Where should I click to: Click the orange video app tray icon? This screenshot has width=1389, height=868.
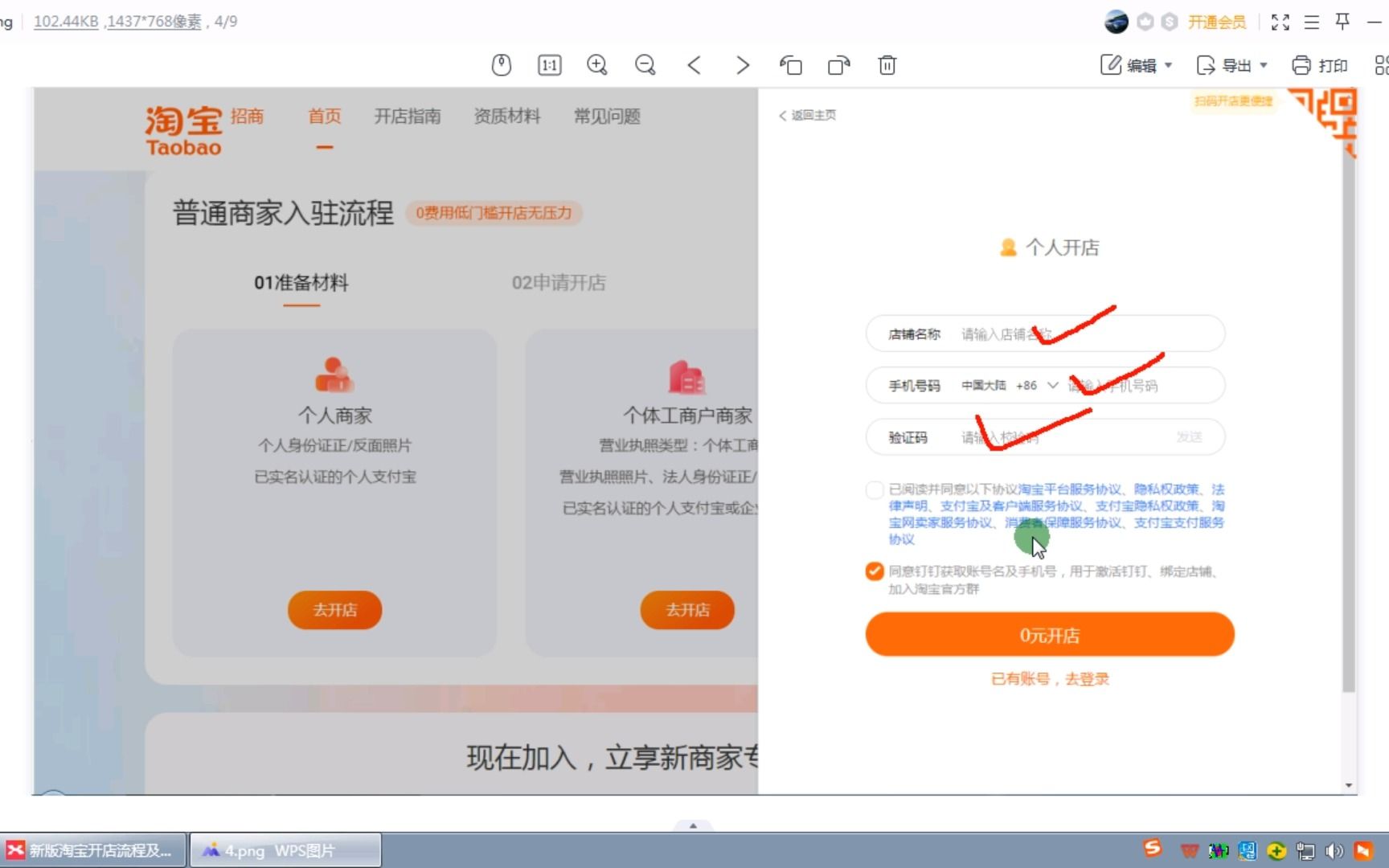click(x=1363, y=850)
